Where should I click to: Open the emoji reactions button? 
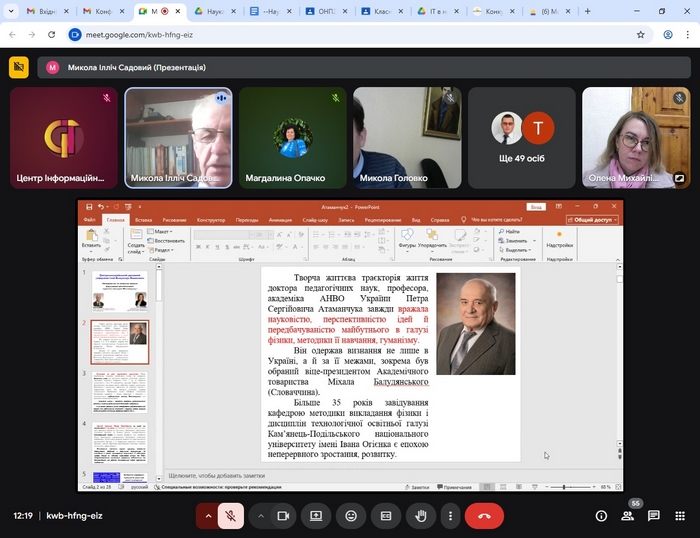click(x=351, y=516)
